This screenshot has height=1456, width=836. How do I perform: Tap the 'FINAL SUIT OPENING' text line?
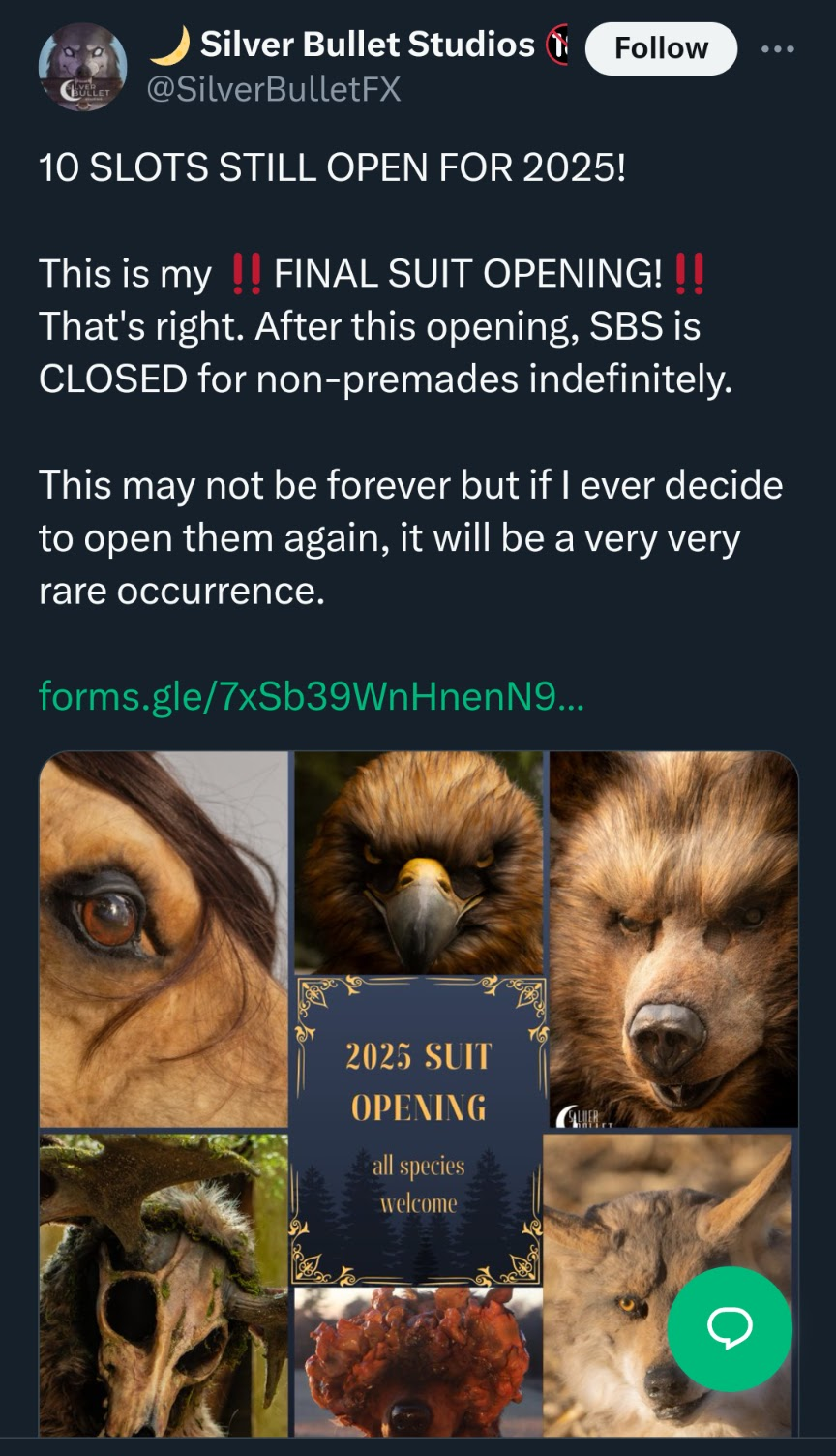coord(373,274)
